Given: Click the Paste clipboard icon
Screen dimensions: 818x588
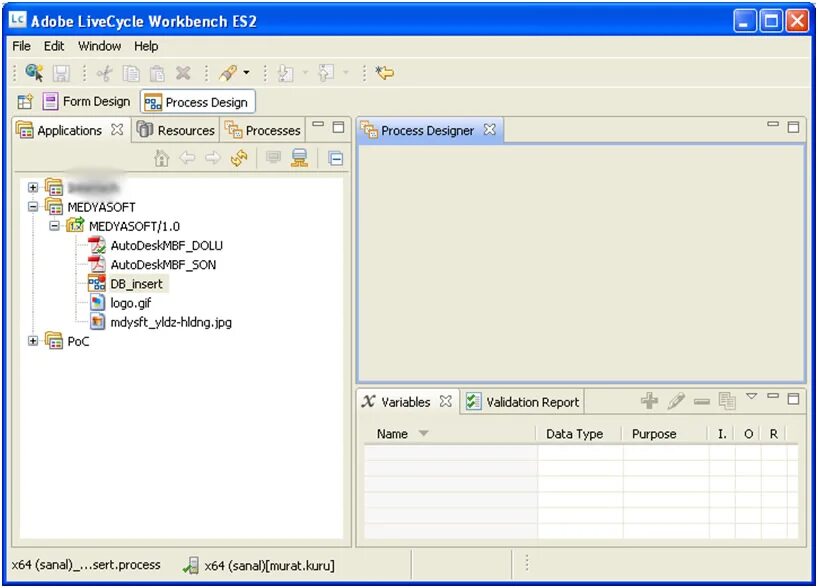Looking at the screenshot, I should 157,73.
